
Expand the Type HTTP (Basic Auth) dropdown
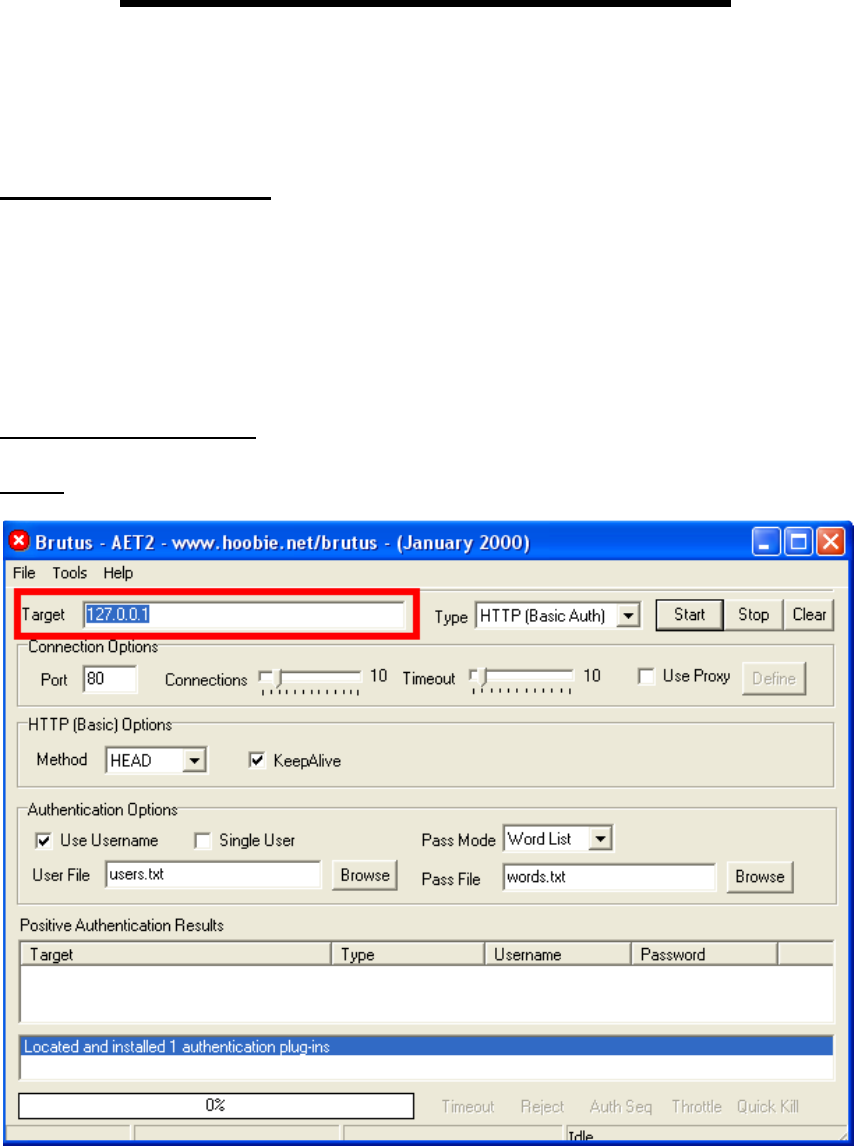[x=628, y=616]
